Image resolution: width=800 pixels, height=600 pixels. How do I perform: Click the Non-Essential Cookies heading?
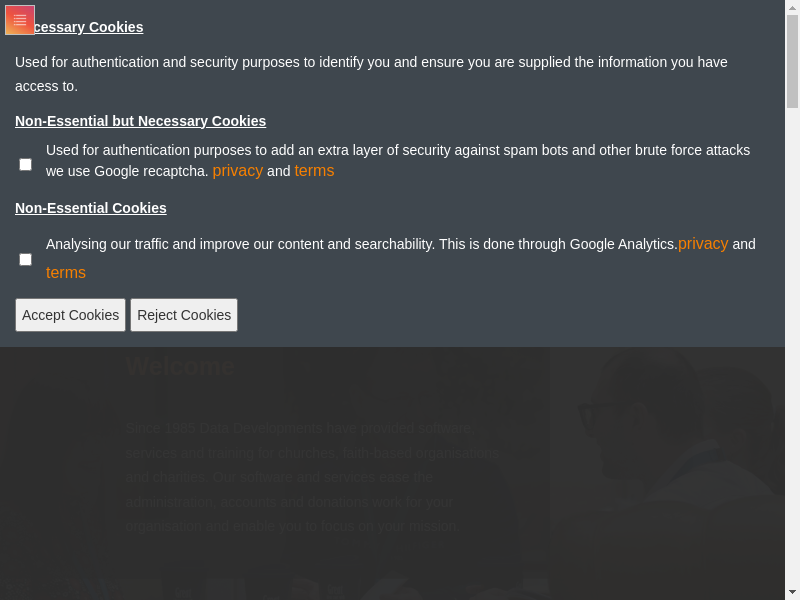[x=91, y=208]
